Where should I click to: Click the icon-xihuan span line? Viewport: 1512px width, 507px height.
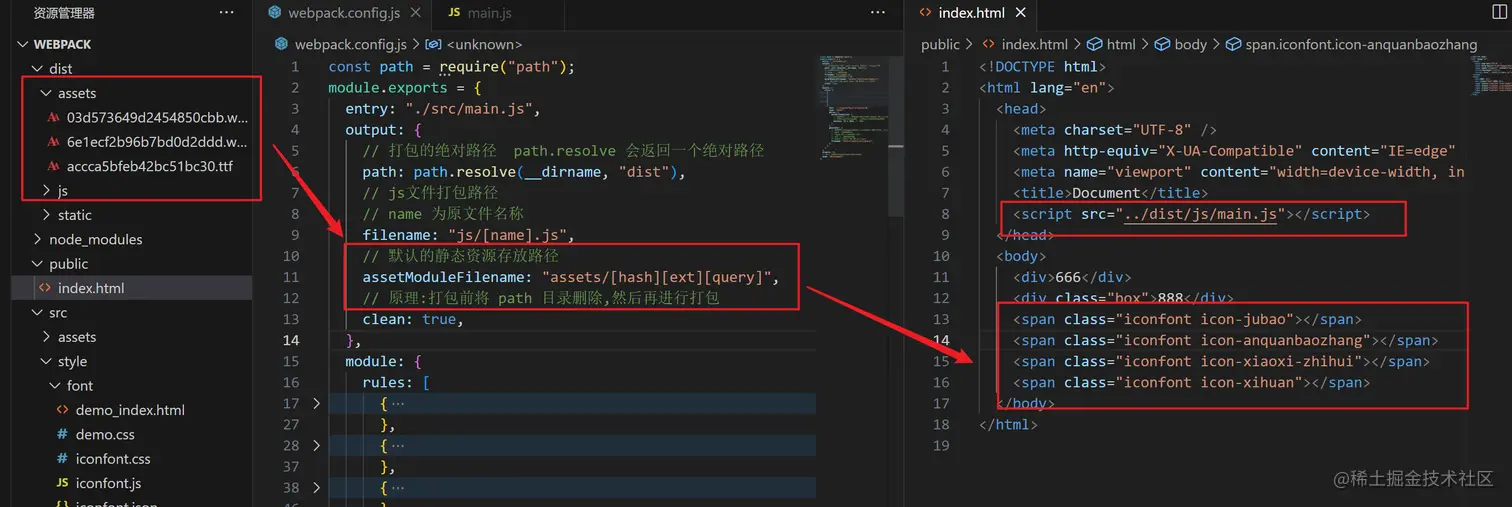click(1191, 382)
